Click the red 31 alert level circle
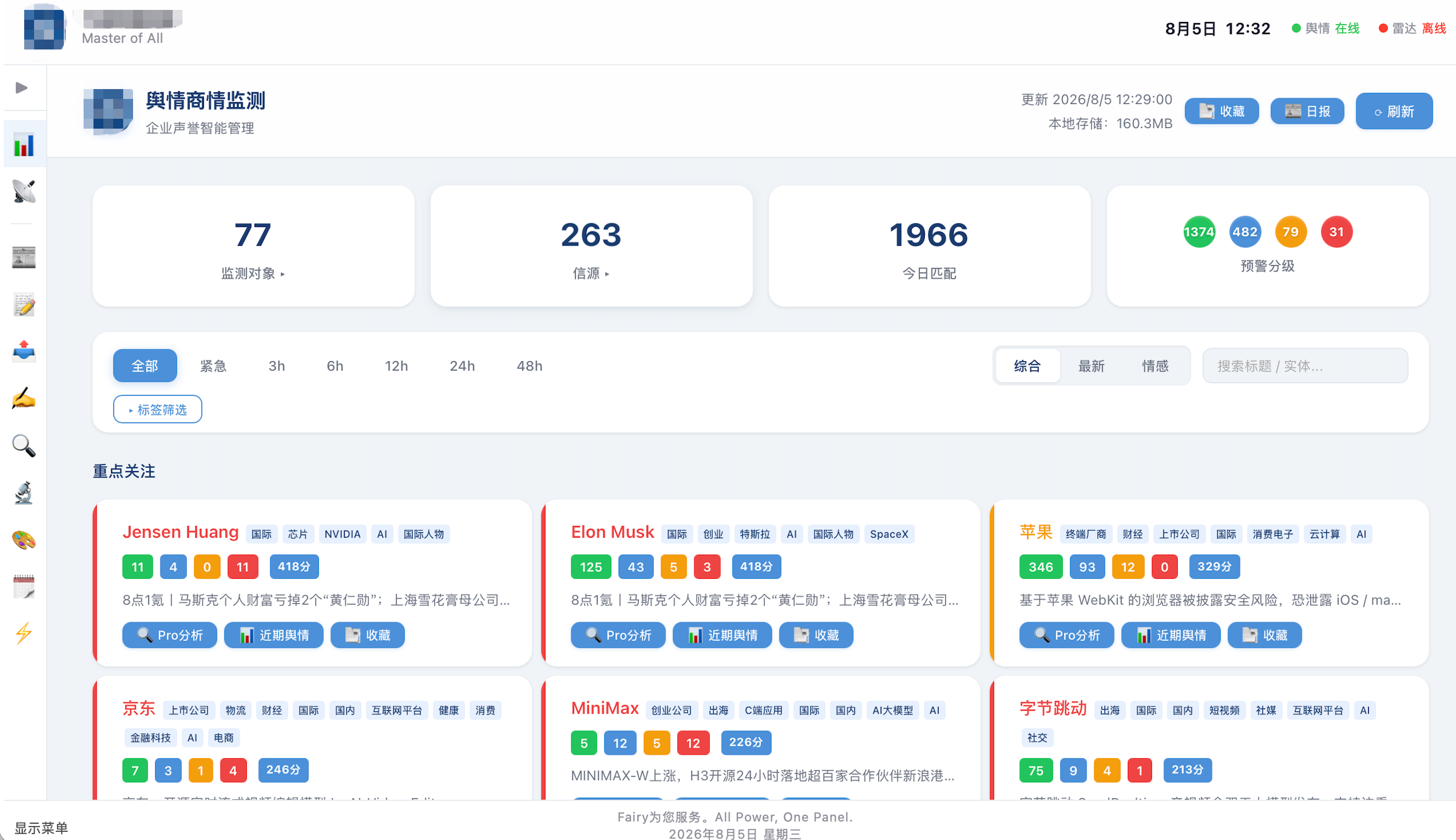Screen dimensions: 1456x840 click(x=1337, y=232)
